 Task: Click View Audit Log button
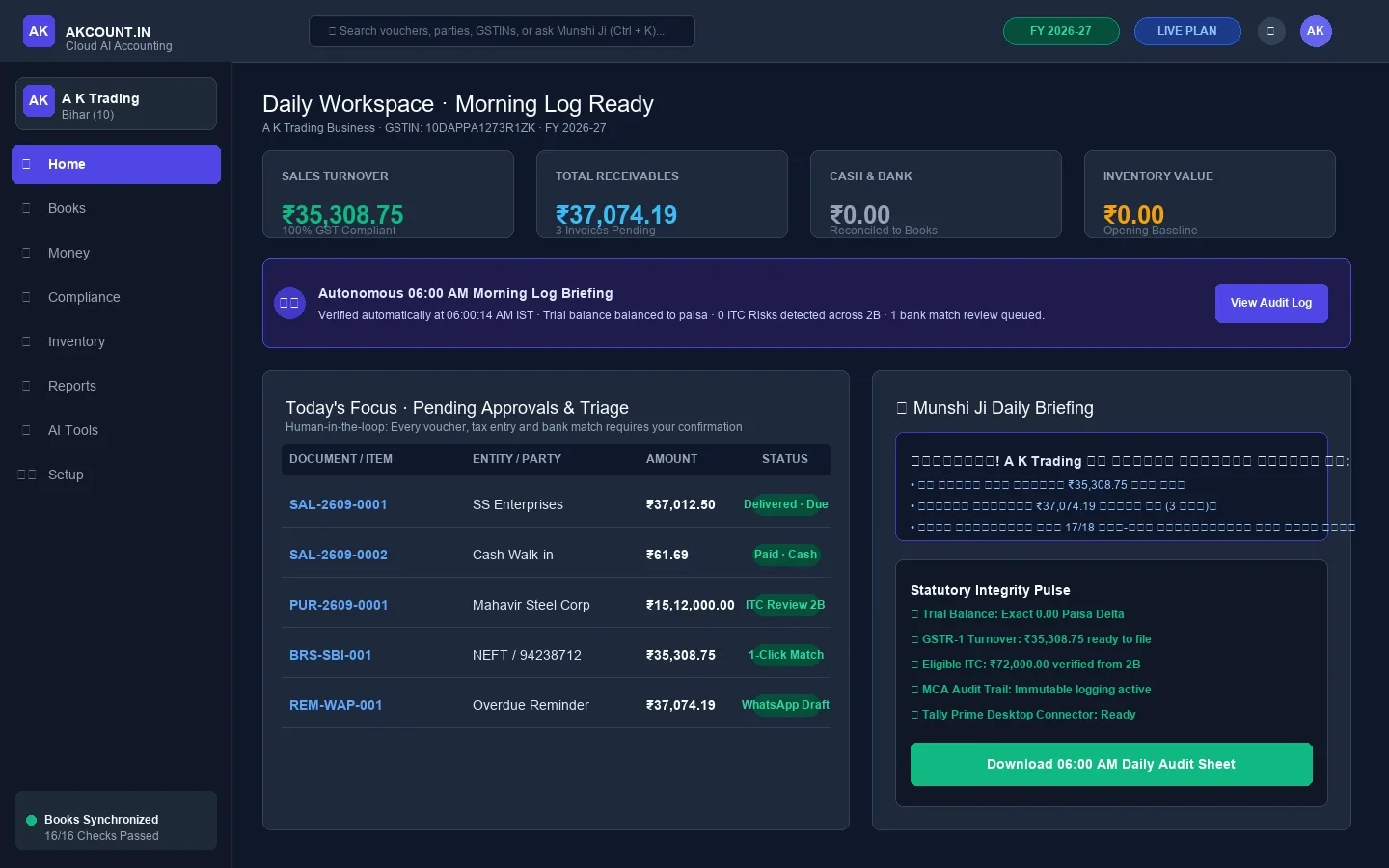click(x=1271, y=303)
